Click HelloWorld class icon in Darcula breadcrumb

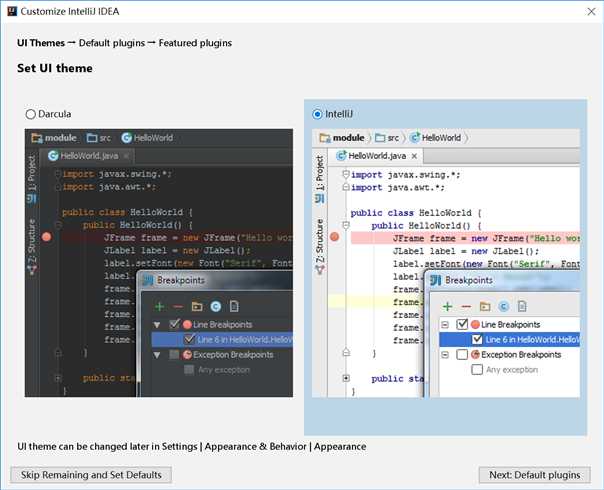click(127, 138)
